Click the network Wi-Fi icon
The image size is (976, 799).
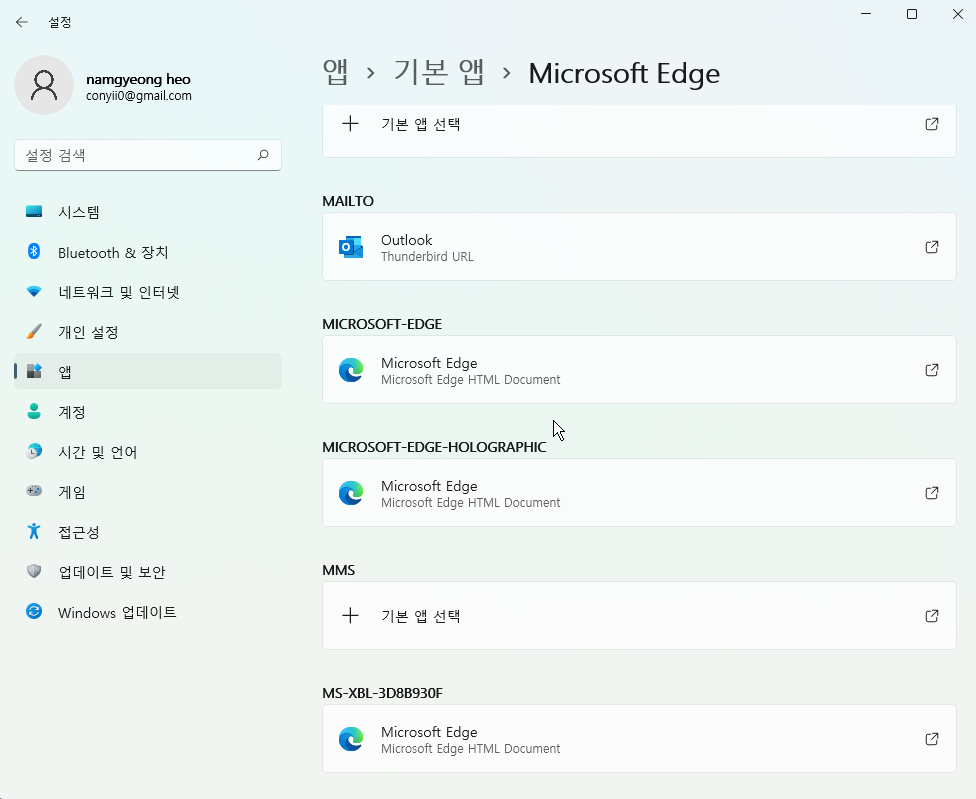[x=34, y=291]
